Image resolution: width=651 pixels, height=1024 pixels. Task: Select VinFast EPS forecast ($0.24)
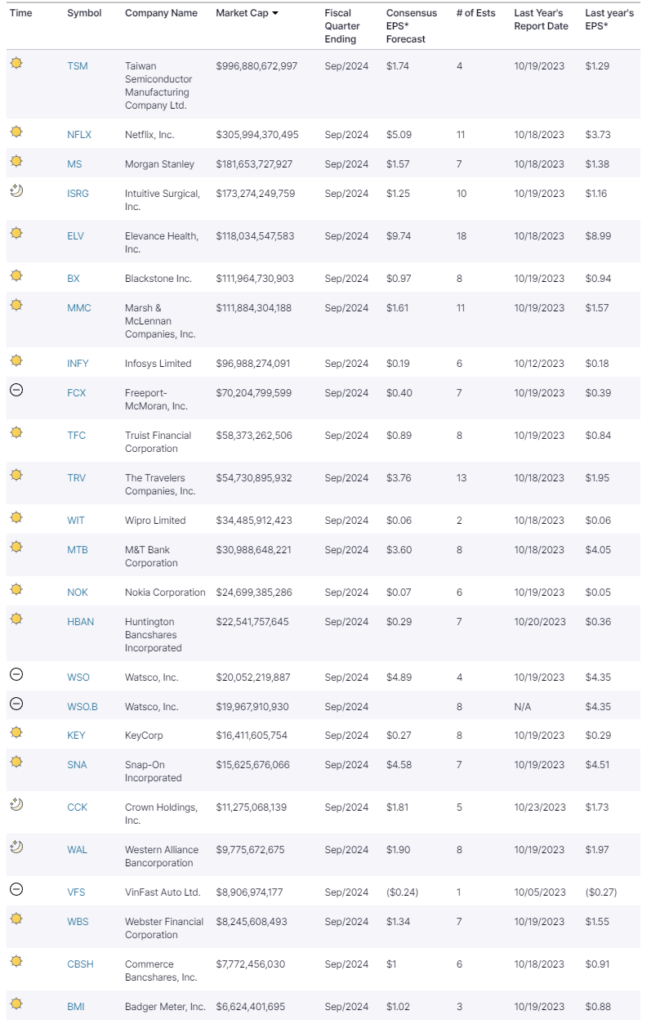(402, 891)
